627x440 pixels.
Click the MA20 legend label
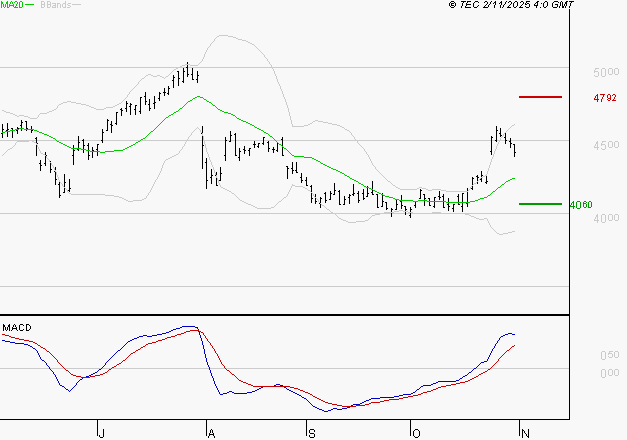click(x=12, y=5)
